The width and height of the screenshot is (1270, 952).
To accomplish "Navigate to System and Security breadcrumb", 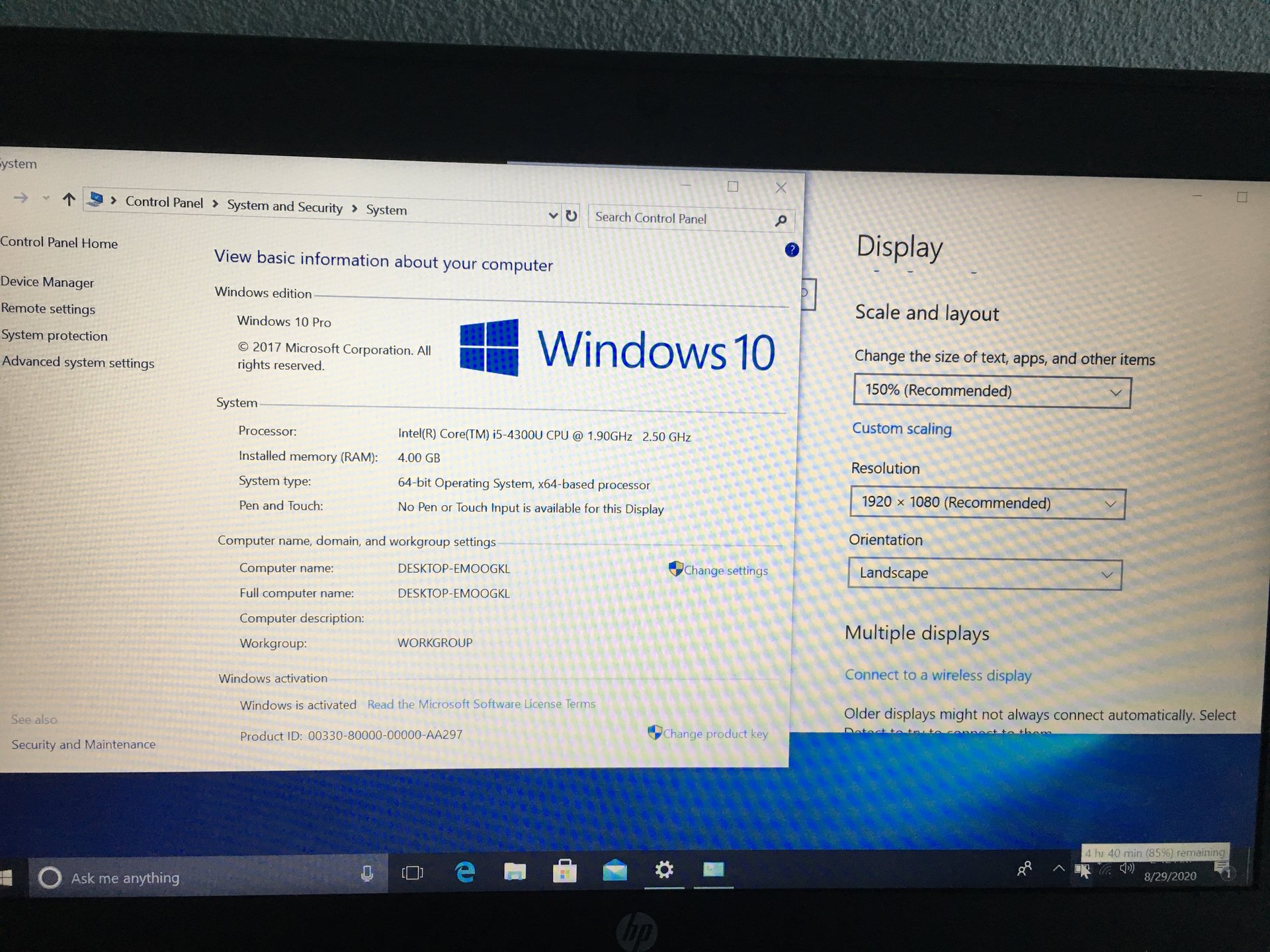I will (x=284, y=207).
